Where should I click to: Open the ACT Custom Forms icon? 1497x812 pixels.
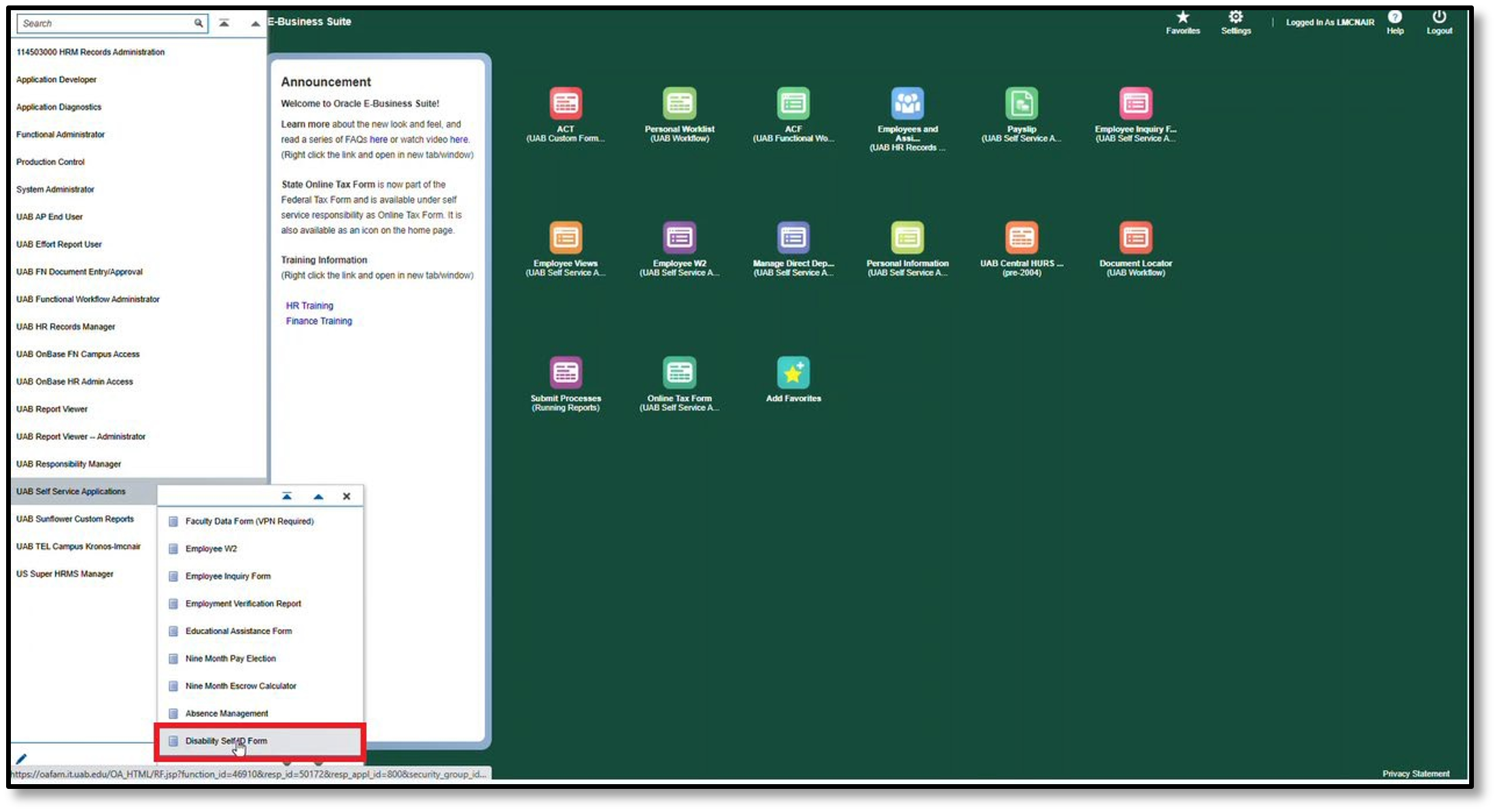[x=565, y=103]
